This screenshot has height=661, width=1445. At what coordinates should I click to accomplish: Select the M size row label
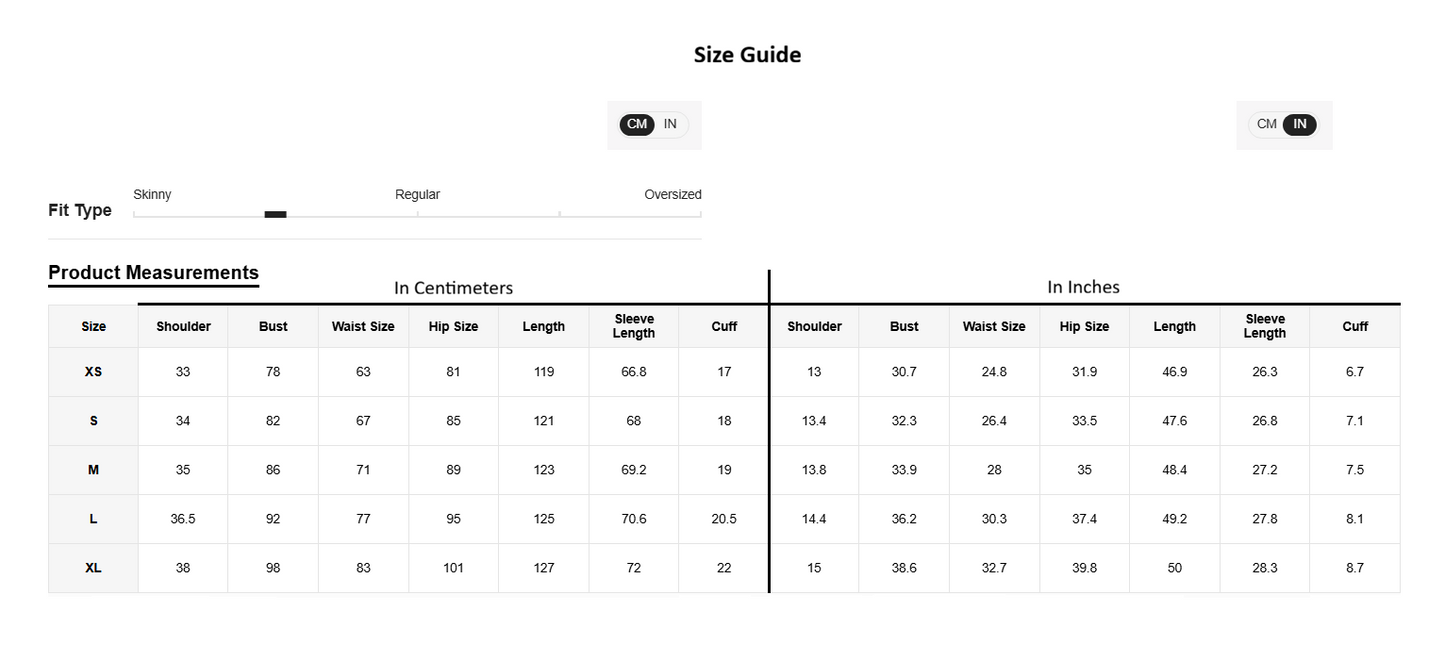pyautogui.click(x=93, y=469)
